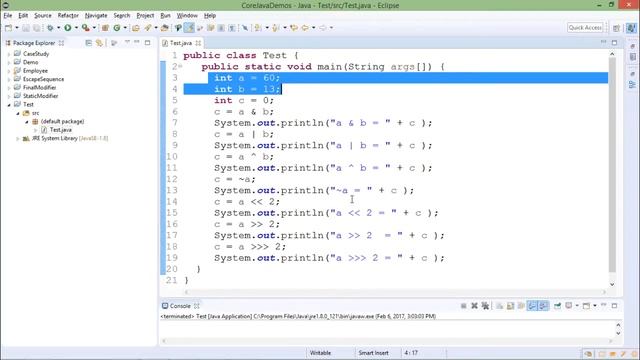The width and height of the screenshot is (640, 360).
Task: Open Package Explorer View Menu triangle
Action: [127, 42]
